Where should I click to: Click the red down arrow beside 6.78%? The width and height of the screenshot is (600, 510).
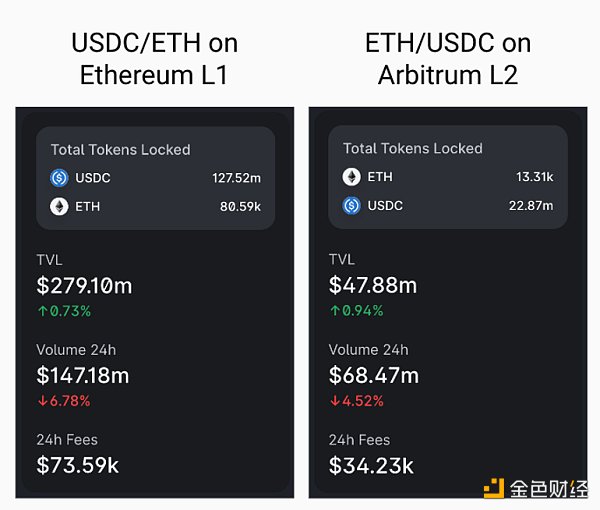tap(41, 401)
